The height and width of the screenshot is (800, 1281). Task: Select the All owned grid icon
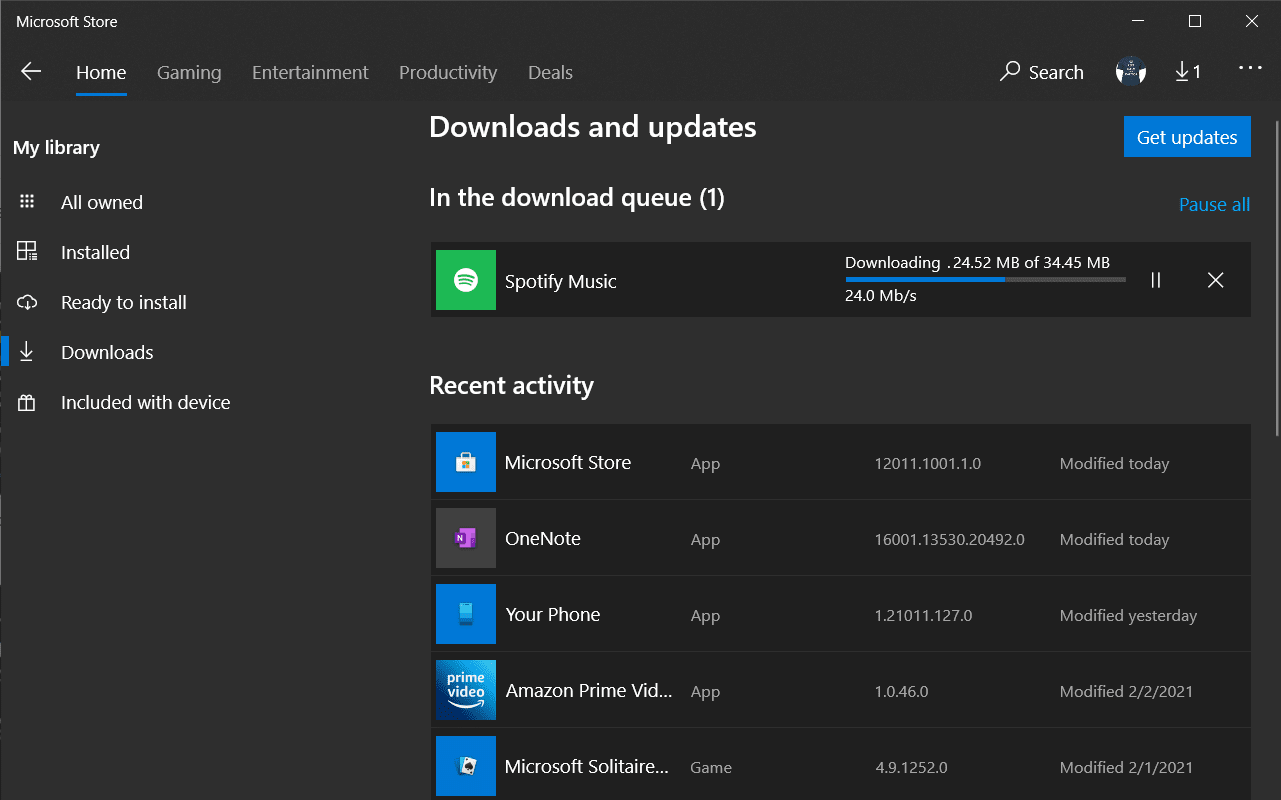click(27, 201)
